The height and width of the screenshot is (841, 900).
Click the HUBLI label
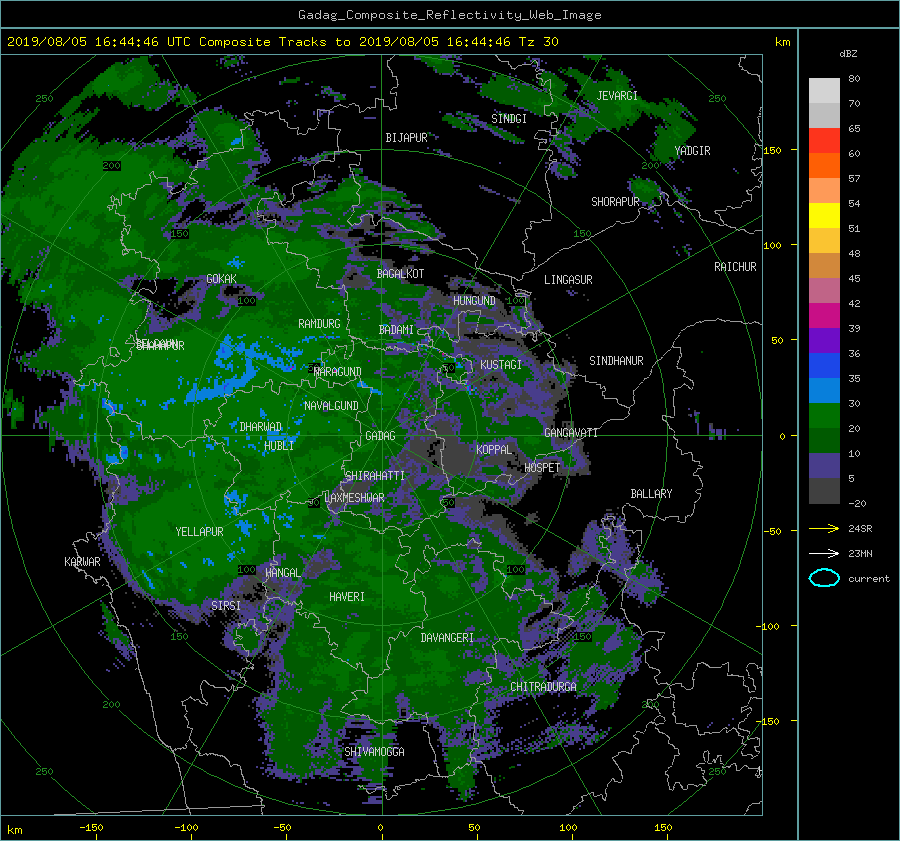click(279, 446)
